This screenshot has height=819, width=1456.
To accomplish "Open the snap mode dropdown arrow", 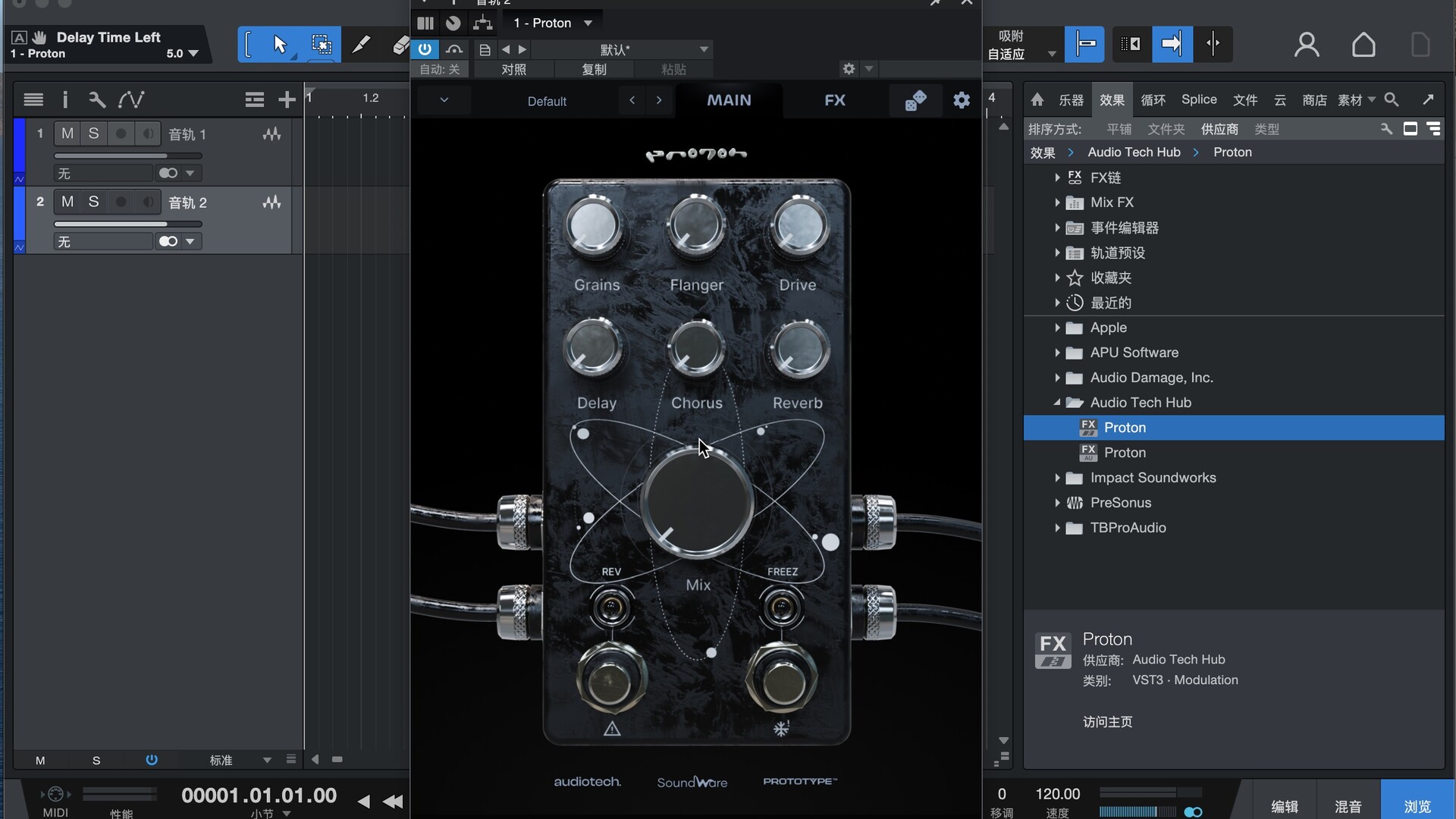I will tap(1051, 53).
